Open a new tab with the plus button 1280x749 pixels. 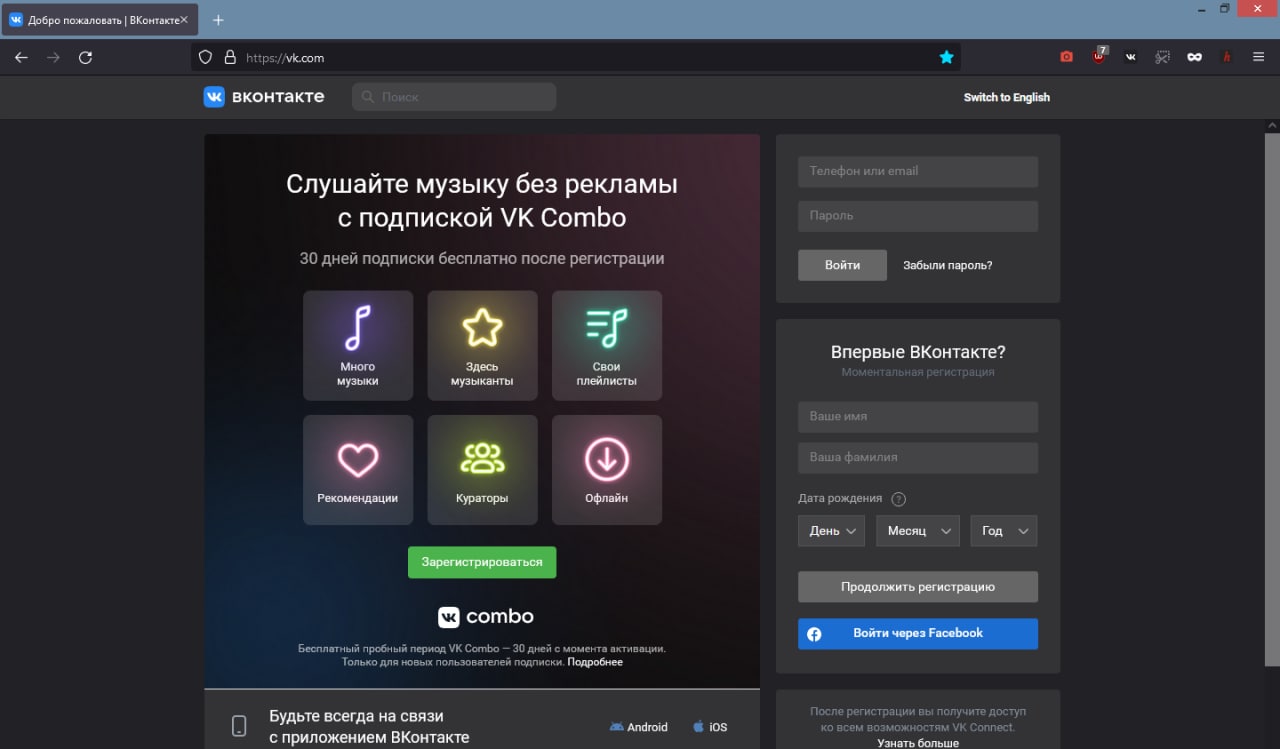click(x=219, y=20)
